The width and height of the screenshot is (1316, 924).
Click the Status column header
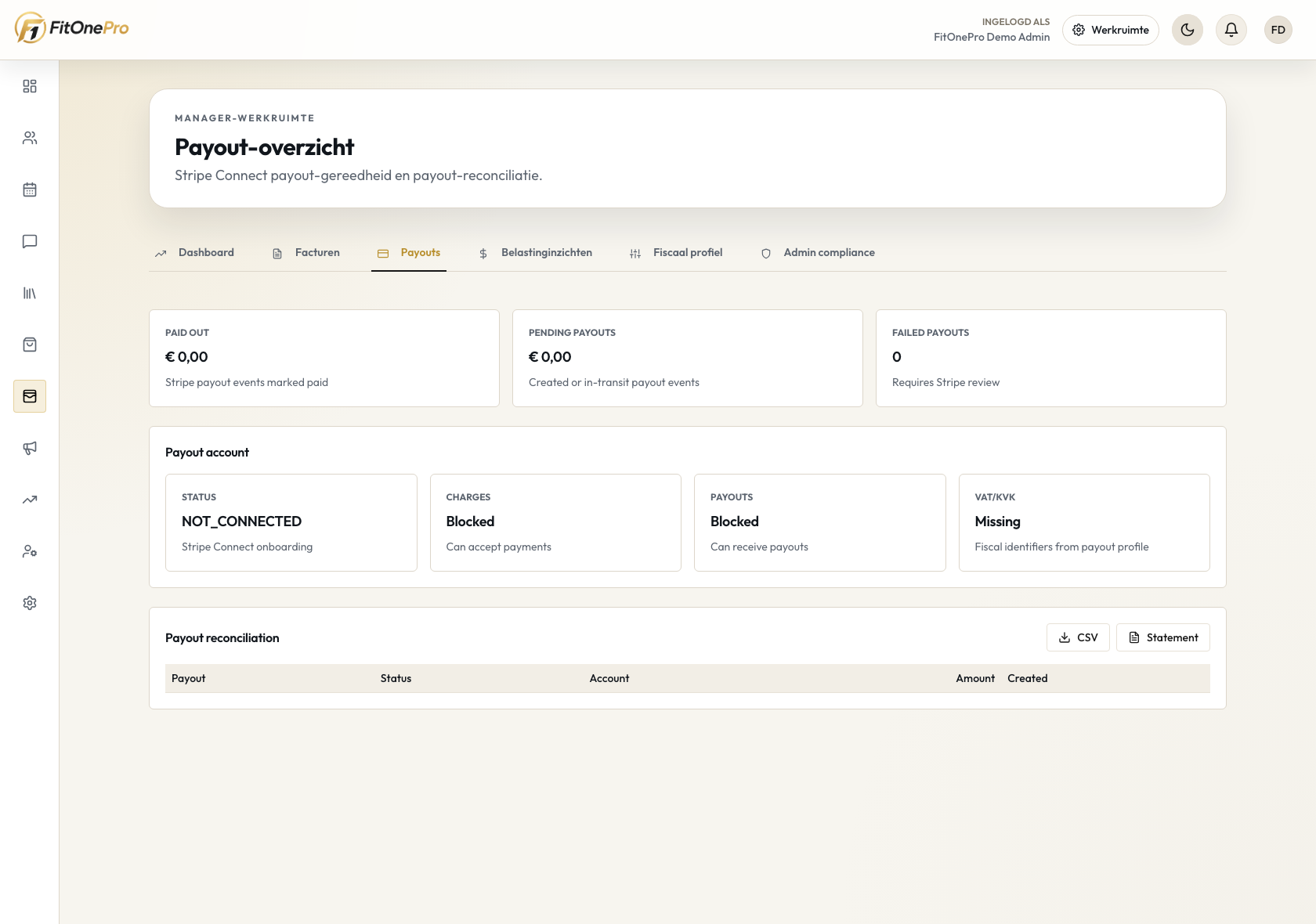[x=396, y=678]
